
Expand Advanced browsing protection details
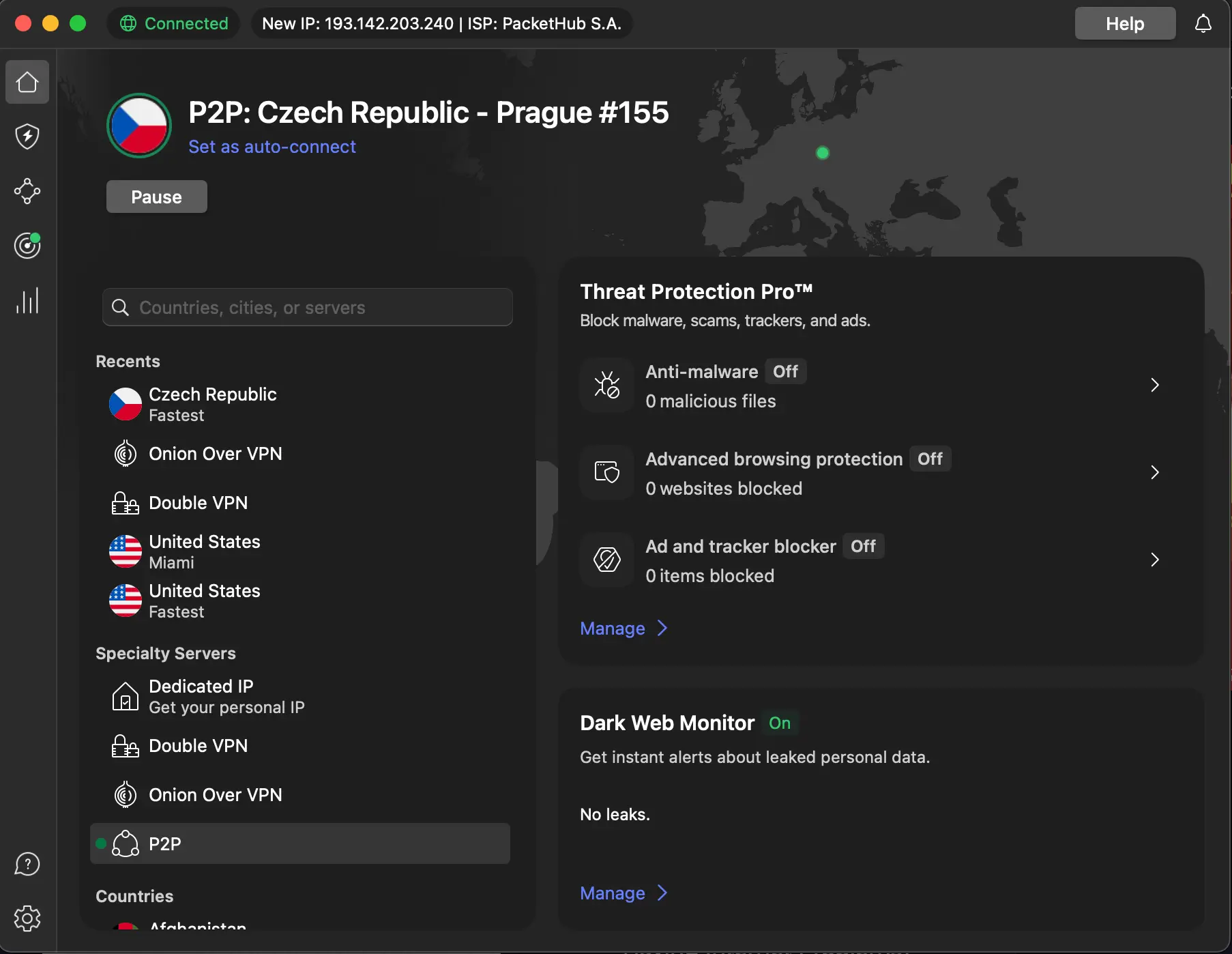(1154, 472)
